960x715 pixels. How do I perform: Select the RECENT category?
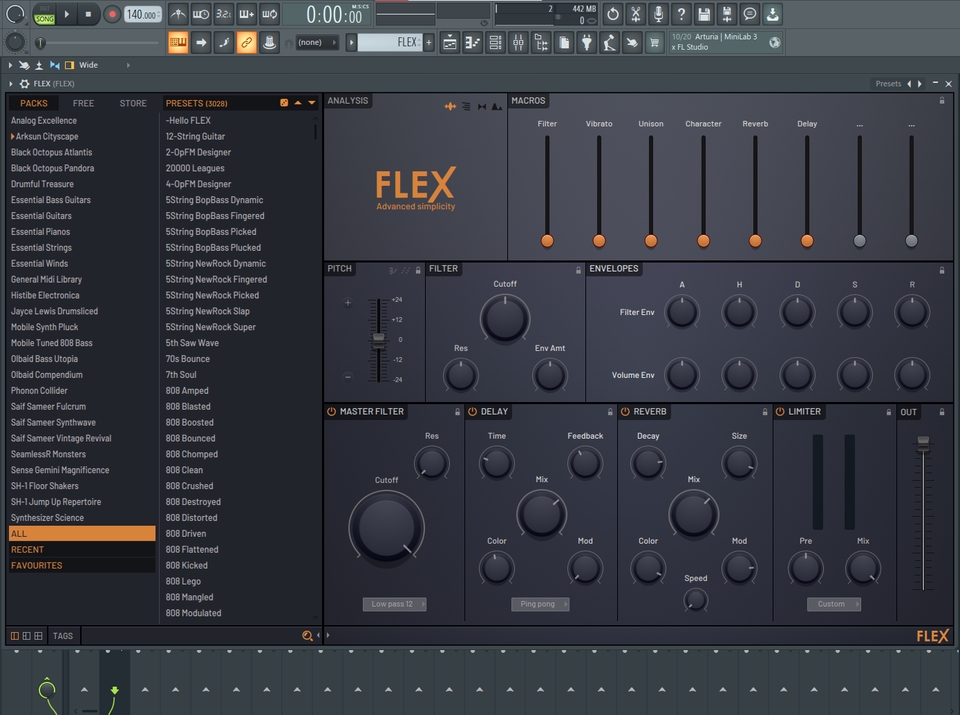click(x=82, y=549)
